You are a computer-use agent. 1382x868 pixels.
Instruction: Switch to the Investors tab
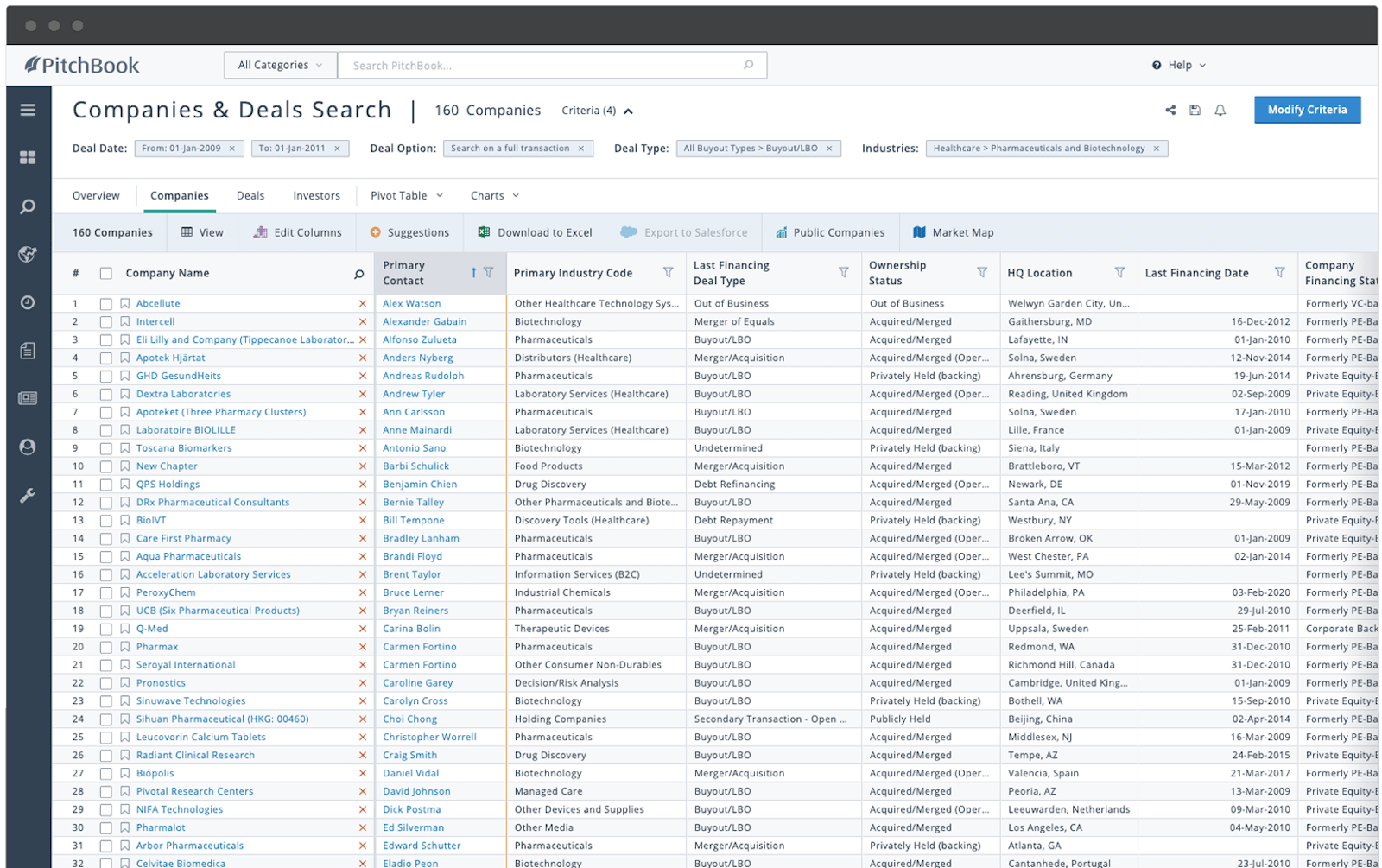pyautogui.click(x=316, y=196)
